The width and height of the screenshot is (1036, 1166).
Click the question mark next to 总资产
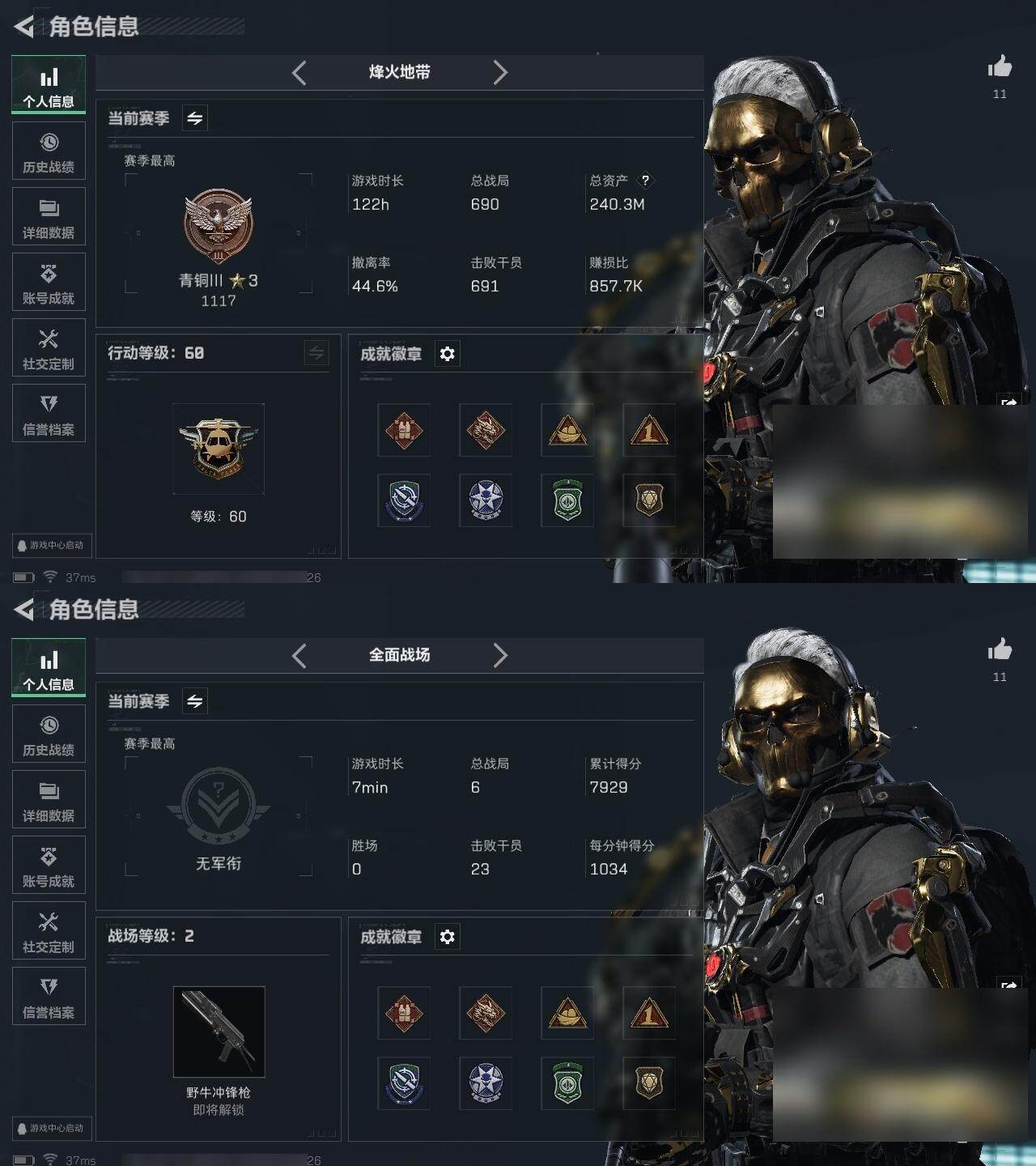(x=645, y=181)
